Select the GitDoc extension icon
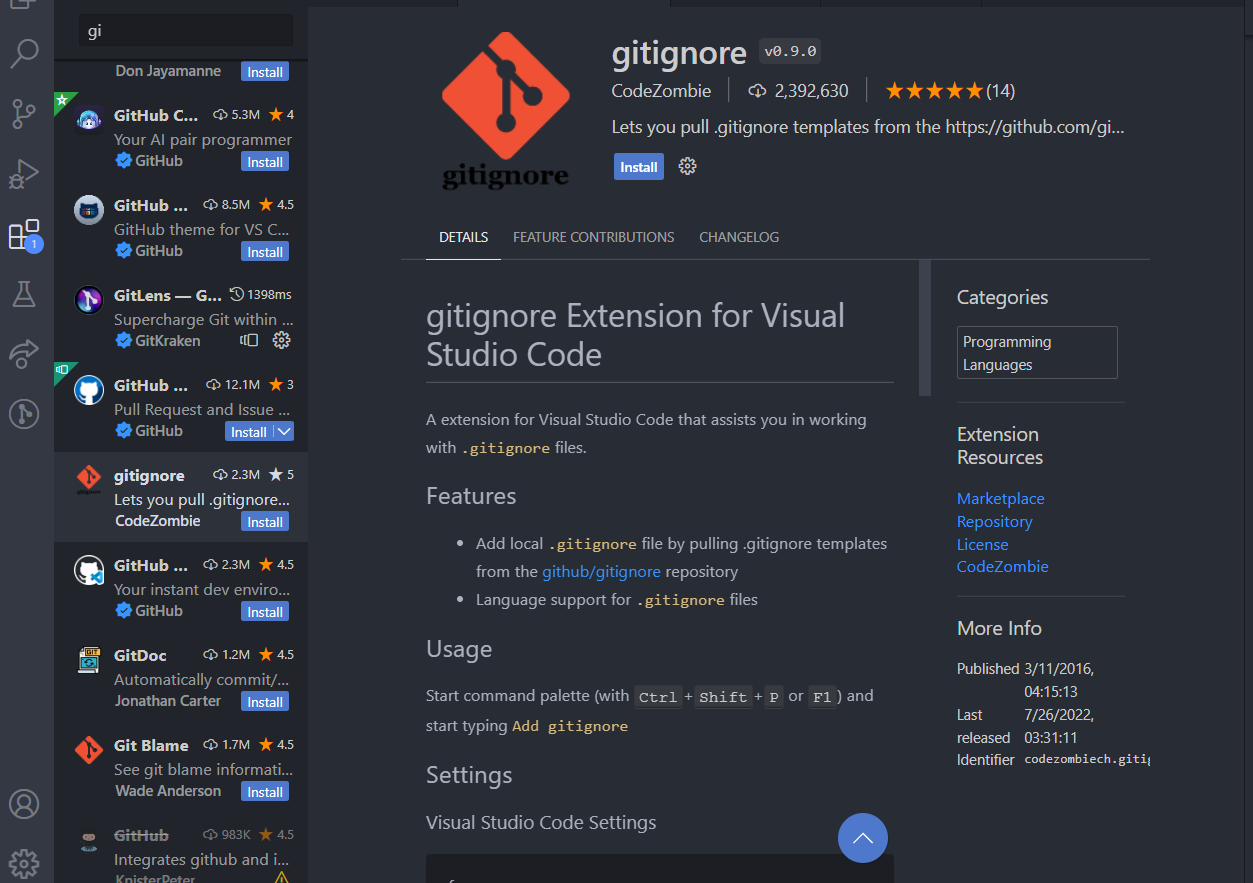The width and height of the screenshot is (1253, 883). tap(89, 660)
